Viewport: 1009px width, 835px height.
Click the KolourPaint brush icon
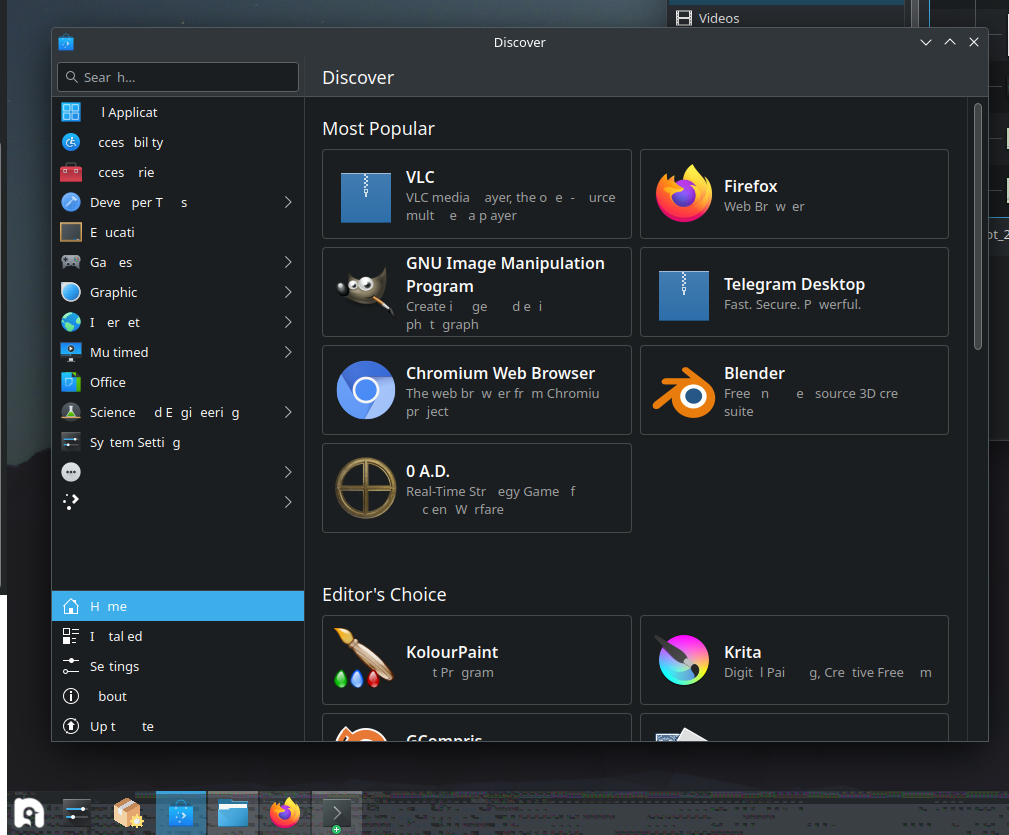(364, 657)
